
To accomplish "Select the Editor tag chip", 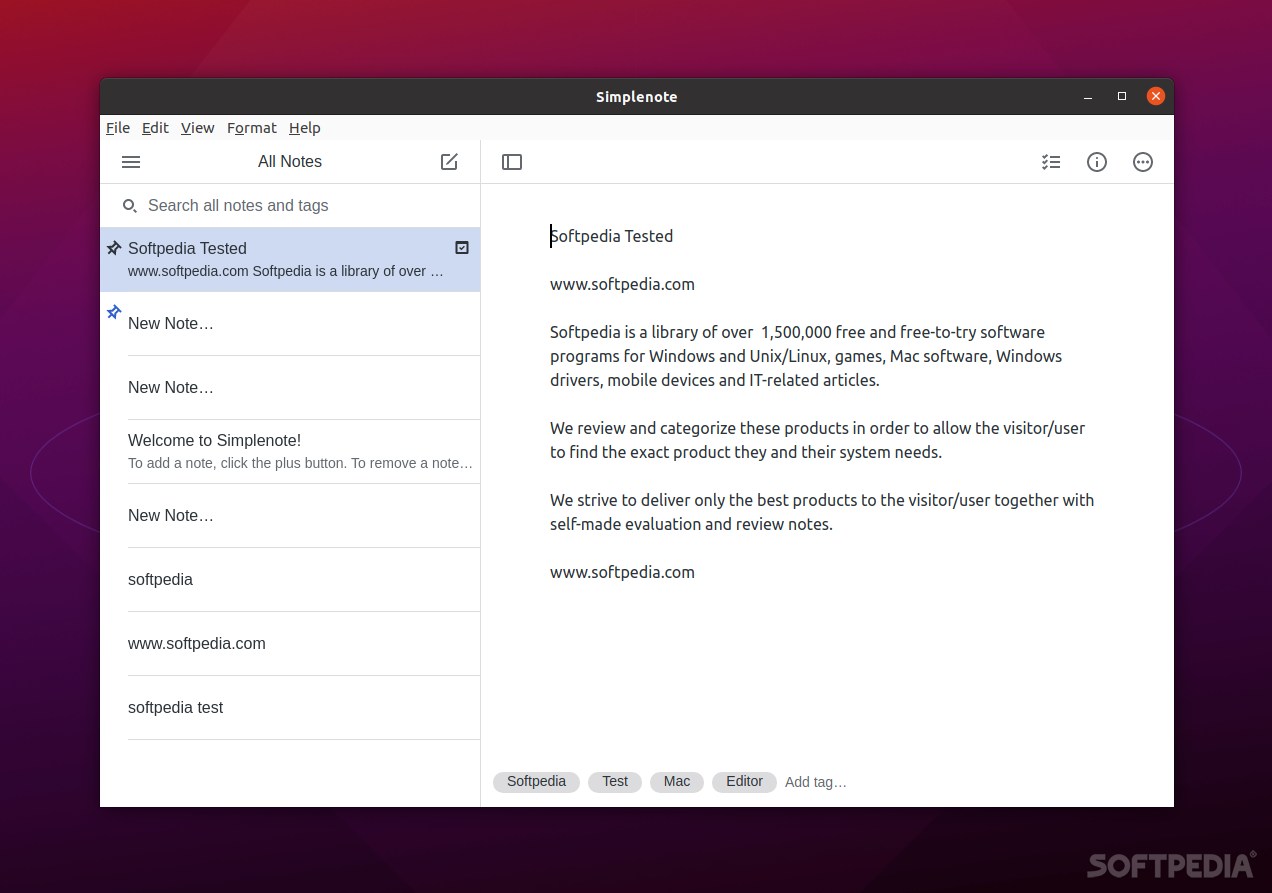I will tap(744, 782).
